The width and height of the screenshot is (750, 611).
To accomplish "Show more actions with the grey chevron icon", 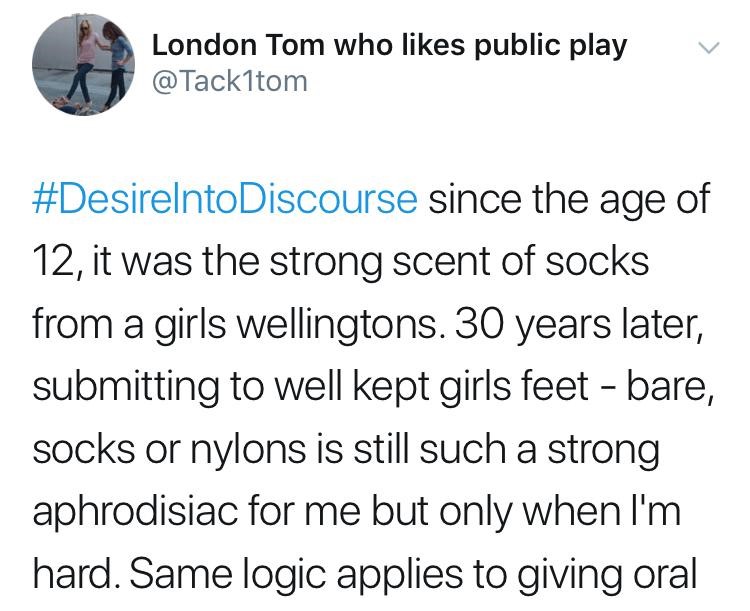I will pyautogui.click(x=708, y=47).
